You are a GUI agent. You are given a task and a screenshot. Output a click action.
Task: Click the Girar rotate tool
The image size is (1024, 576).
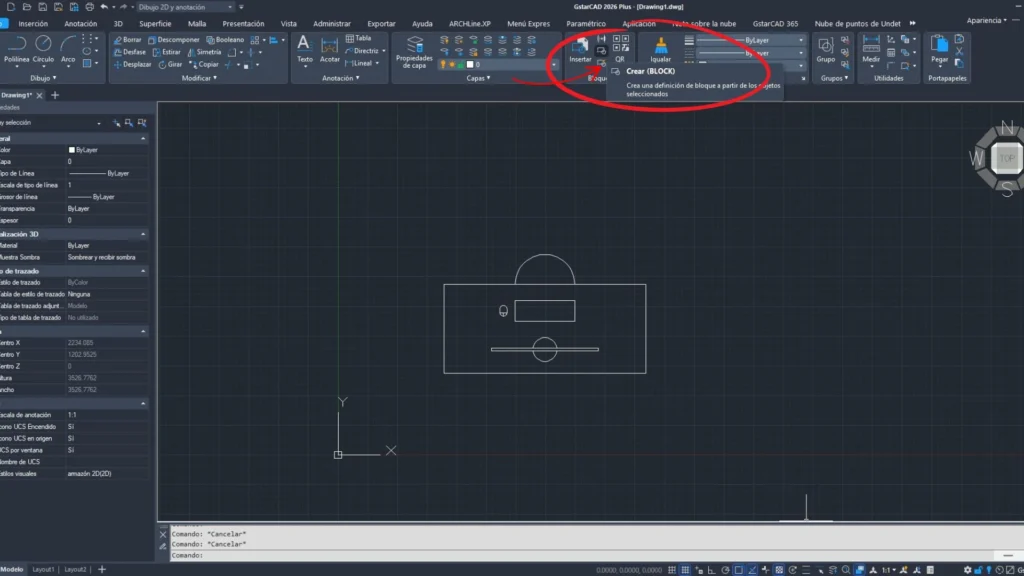point(170,65)
